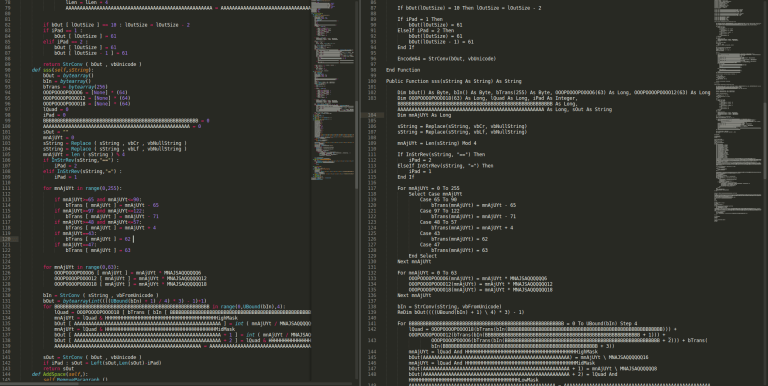768x386 pixels.
Task: Click 'bOut(lOutSize - 1) = 61' in right pane
Action: [441, 42]
